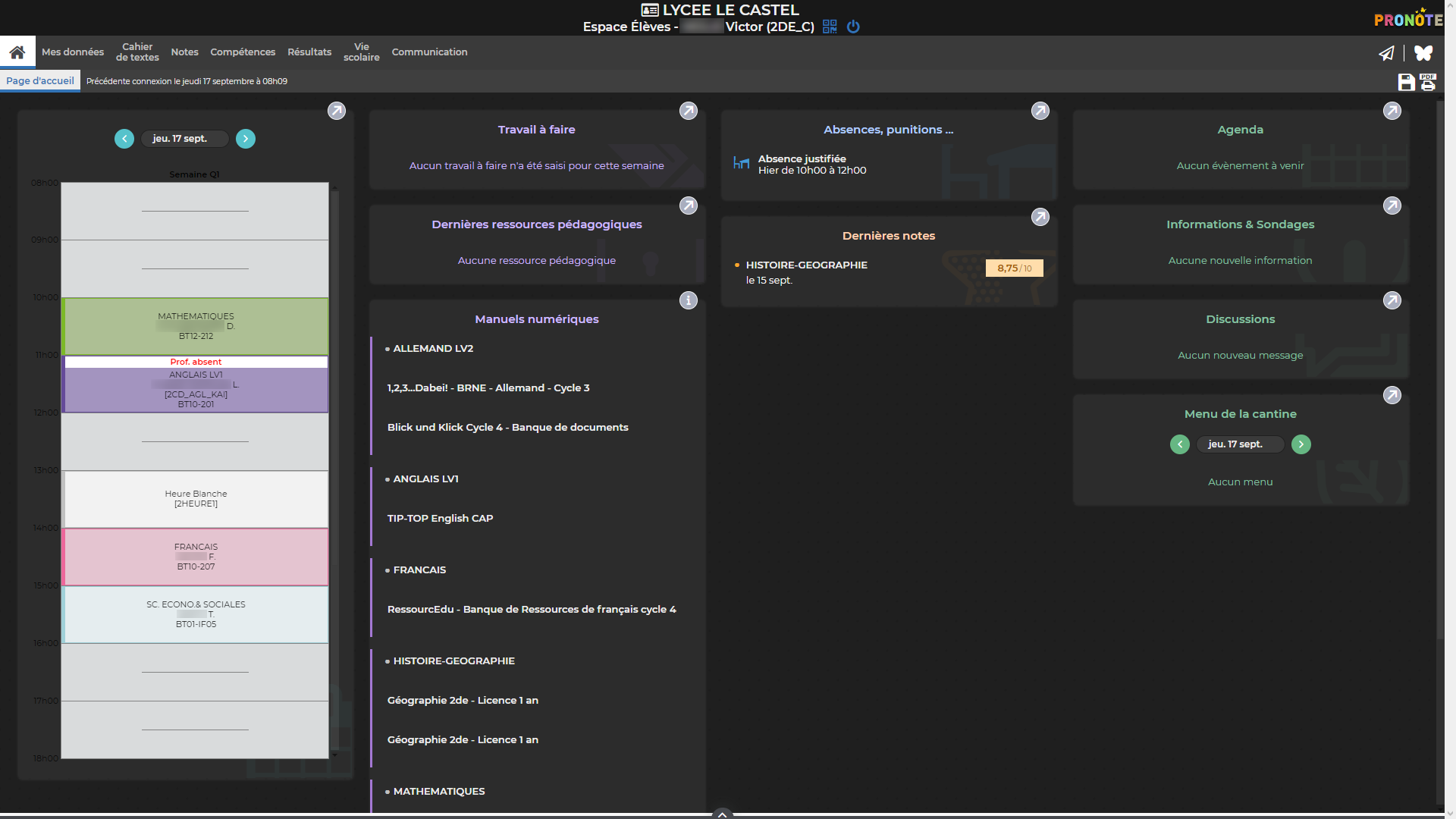Viewport: 1456px width, 819px height.
Task: Open Dernières notes detail arrow icon
Action: point(1040,217)
